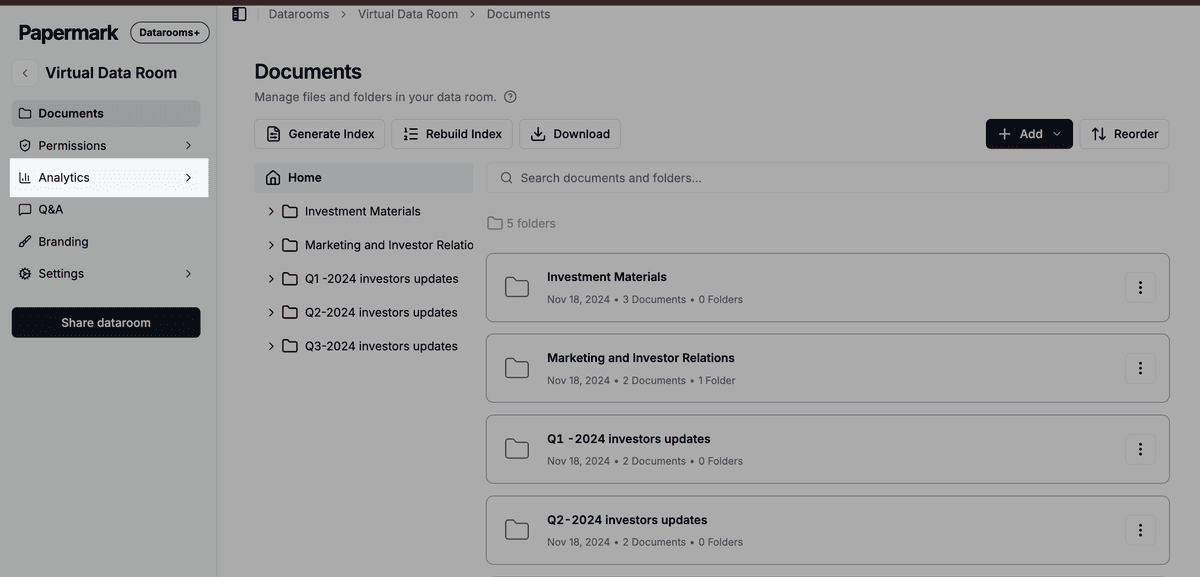
Task: Click the Papermark logo
Action: (x=69, y=33)
